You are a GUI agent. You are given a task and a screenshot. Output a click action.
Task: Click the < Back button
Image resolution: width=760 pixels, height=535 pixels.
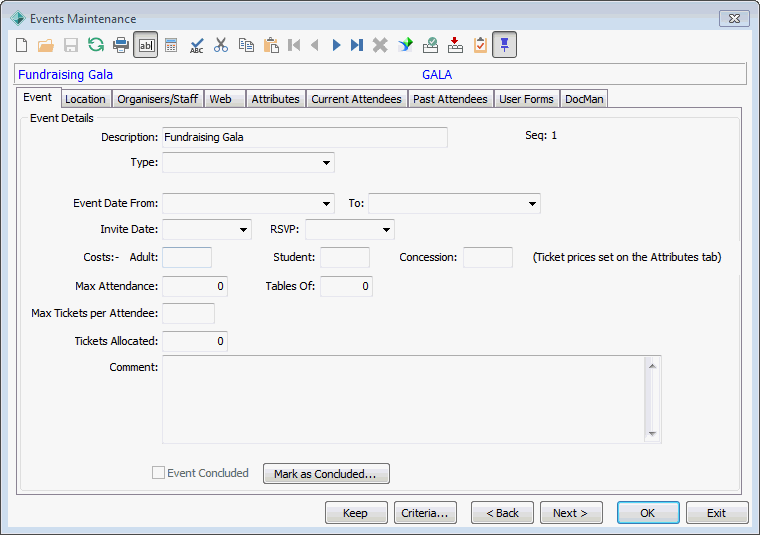coord(502,513)
